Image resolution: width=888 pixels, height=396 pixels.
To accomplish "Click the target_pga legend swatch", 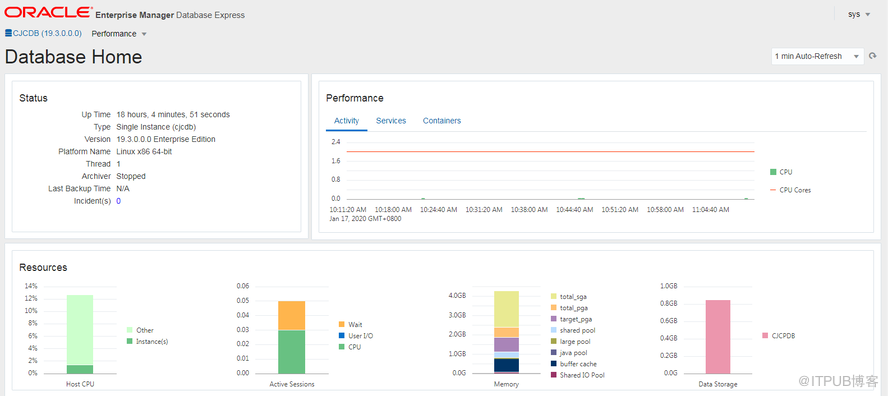I will (x=553, y=319).
